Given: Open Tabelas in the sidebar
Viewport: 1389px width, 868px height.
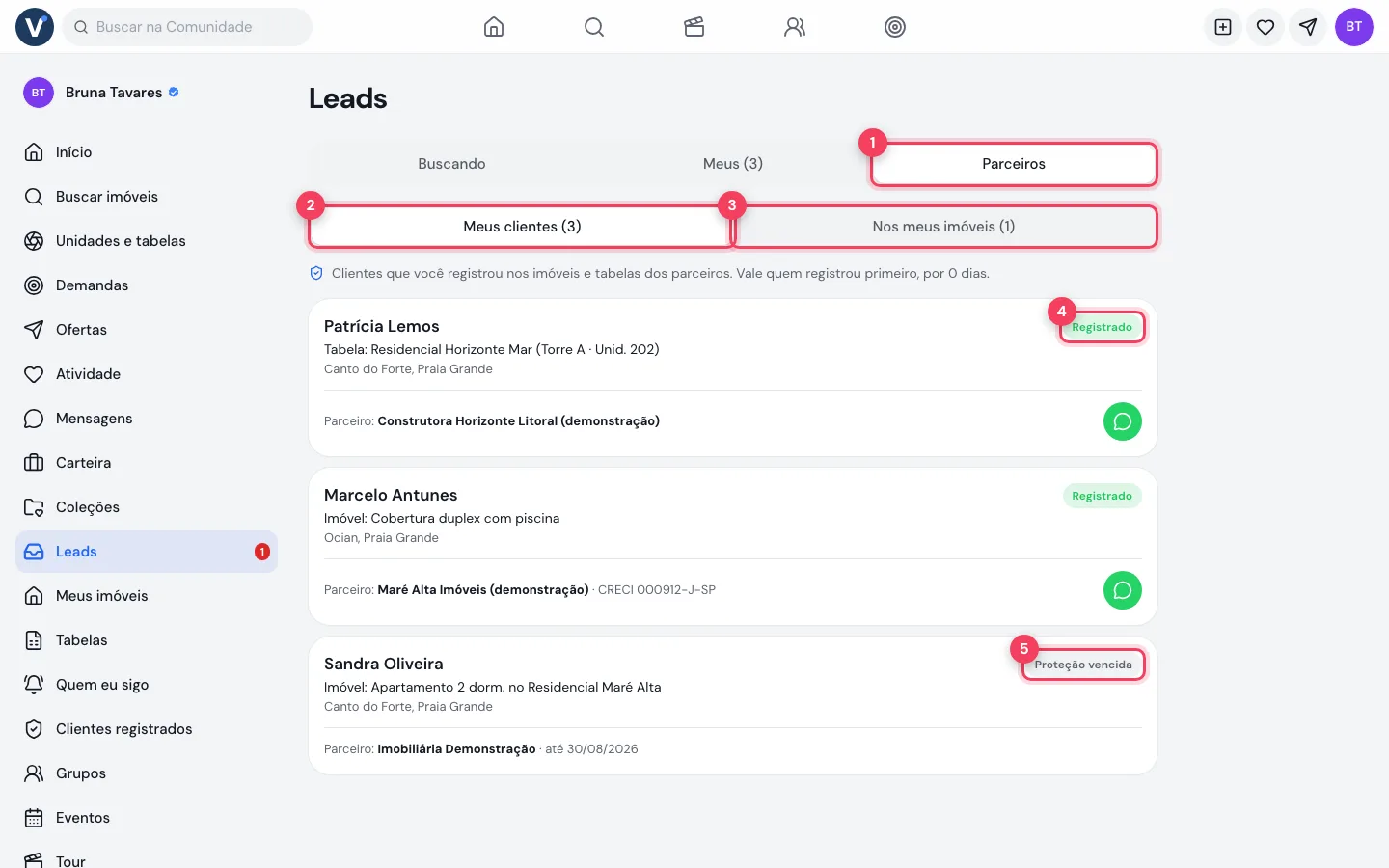Looking at the screenshot, I should (147, 640).
